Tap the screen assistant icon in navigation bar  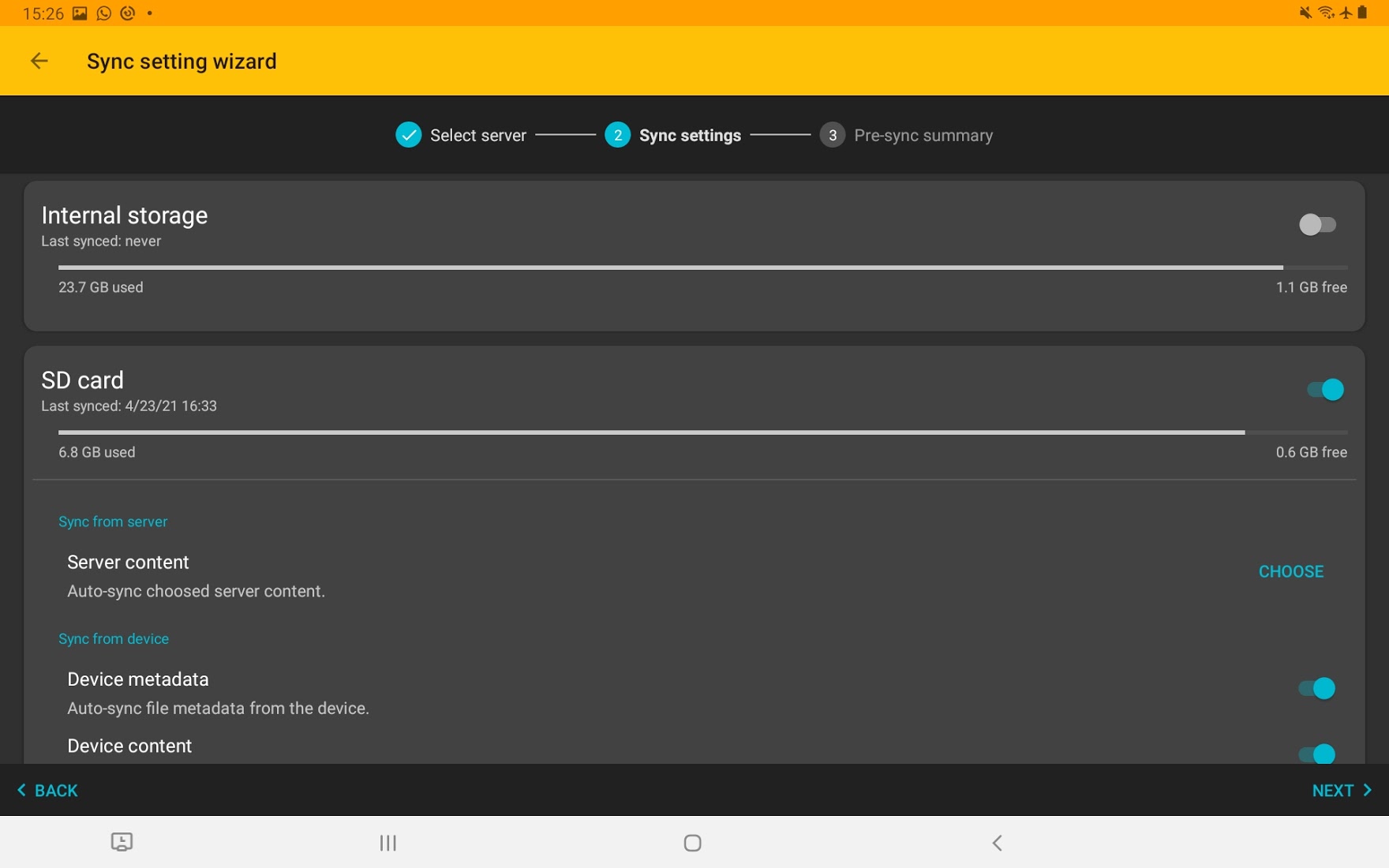[122, 842]
